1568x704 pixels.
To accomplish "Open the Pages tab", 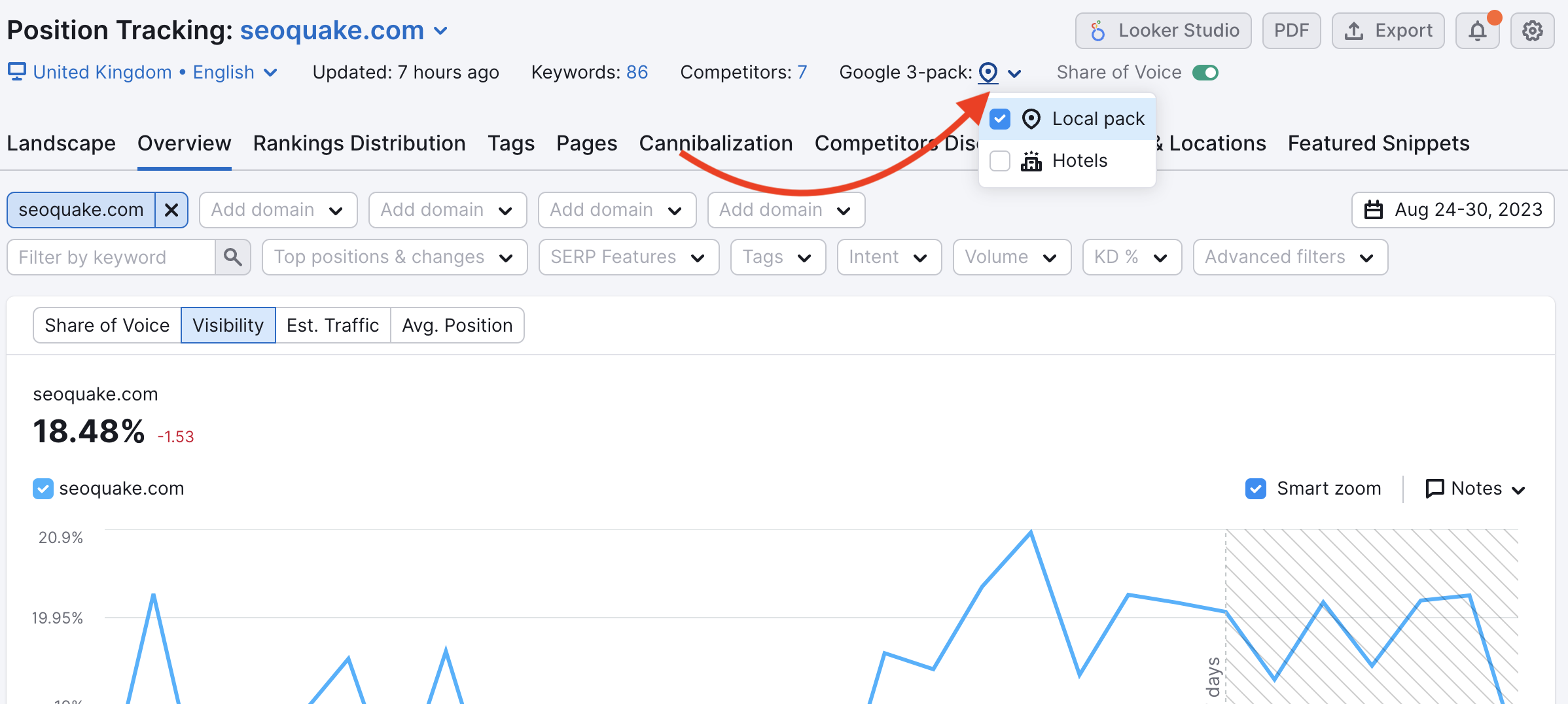I will tap(587, 143).
